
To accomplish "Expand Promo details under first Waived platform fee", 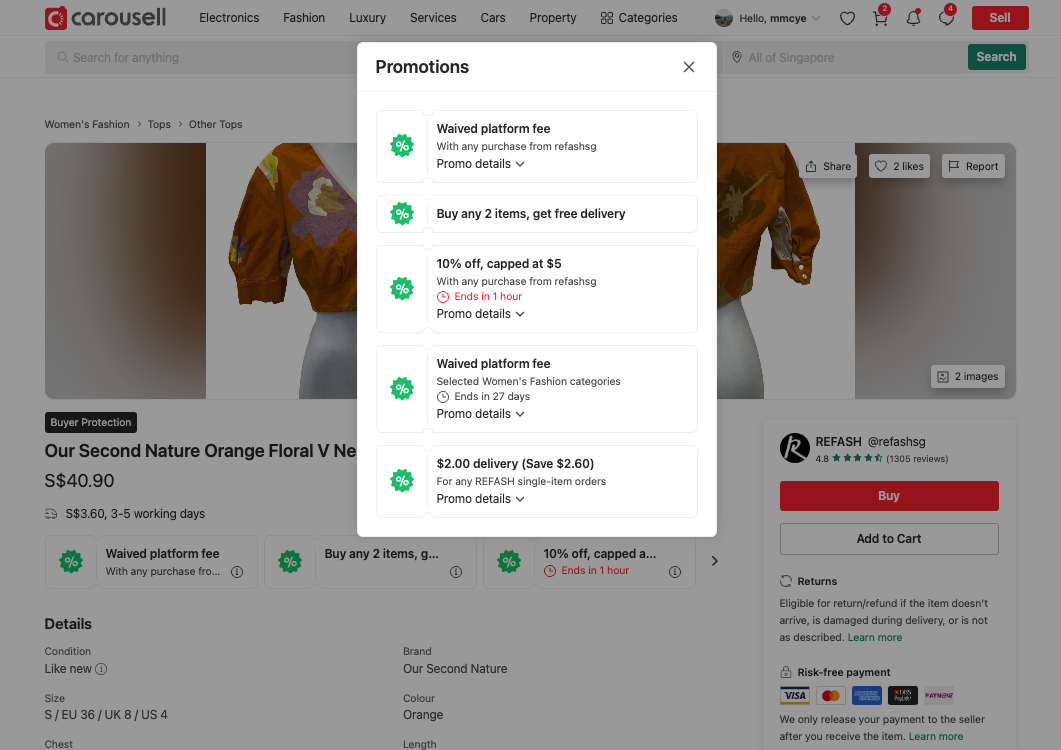I will (480, 164).
